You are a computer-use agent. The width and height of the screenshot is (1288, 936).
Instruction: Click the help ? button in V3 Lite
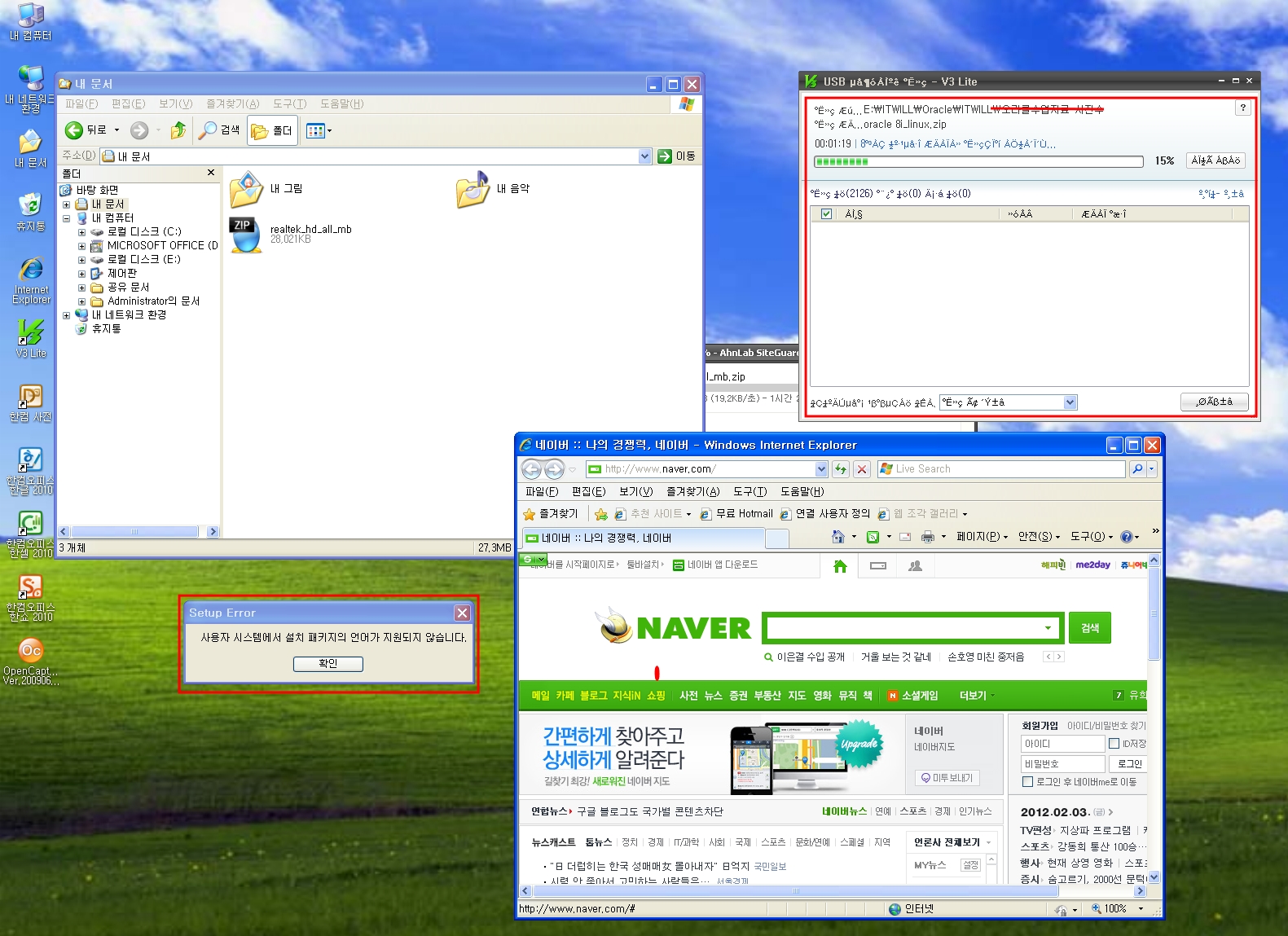click(x=1242, y=108)
